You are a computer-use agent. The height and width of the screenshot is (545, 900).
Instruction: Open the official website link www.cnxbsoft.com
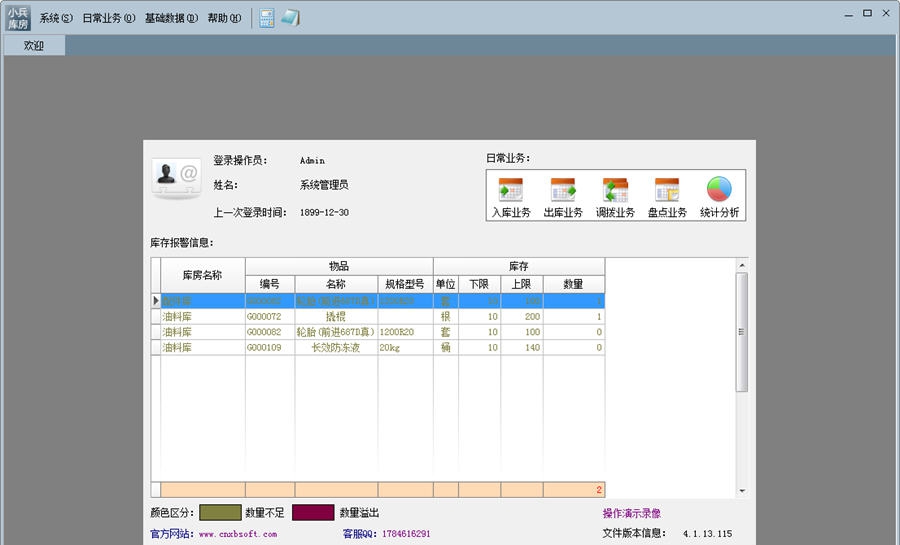click(238, 534)
